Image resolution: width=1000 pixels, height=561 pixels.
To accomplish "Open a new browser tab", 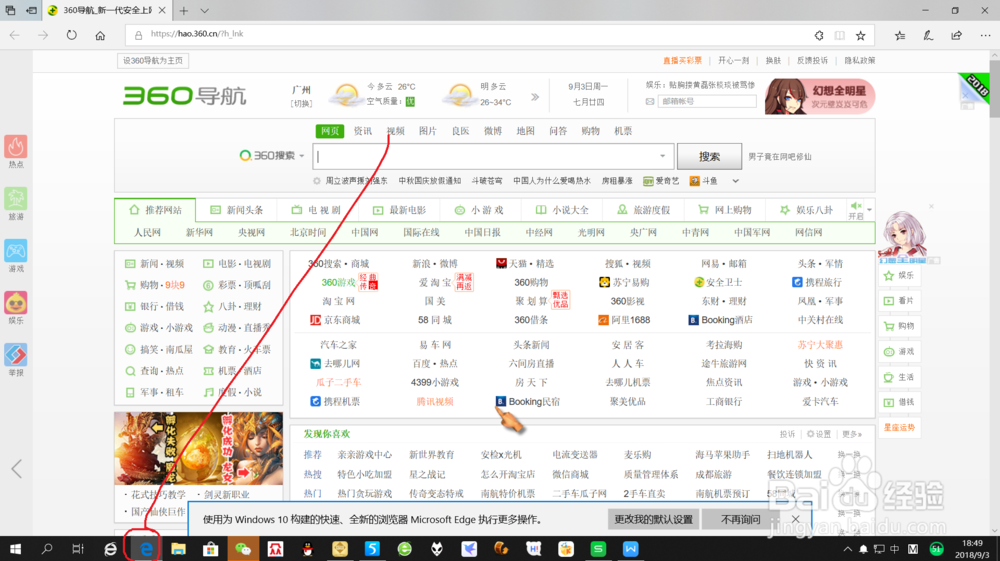I will (x=184, y=10).
